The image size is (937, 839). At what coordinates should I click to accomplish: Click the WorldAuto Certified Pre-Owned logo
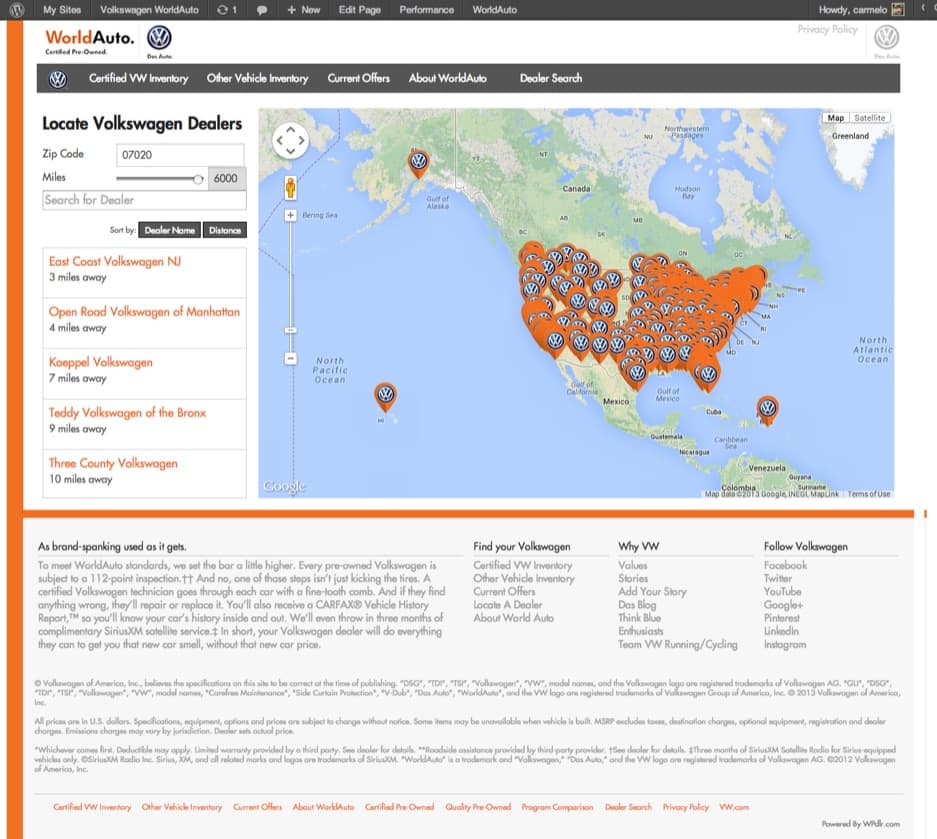coord(89,41)
